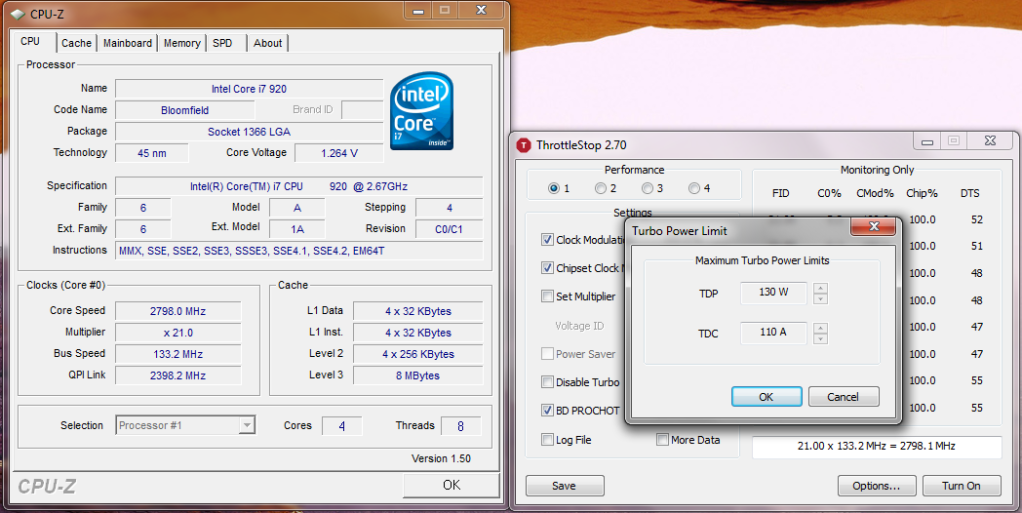Viewport: 1022px width, 513px height.
Task: Enable the More Data checkbox
Action: click(x=662, y=440)
